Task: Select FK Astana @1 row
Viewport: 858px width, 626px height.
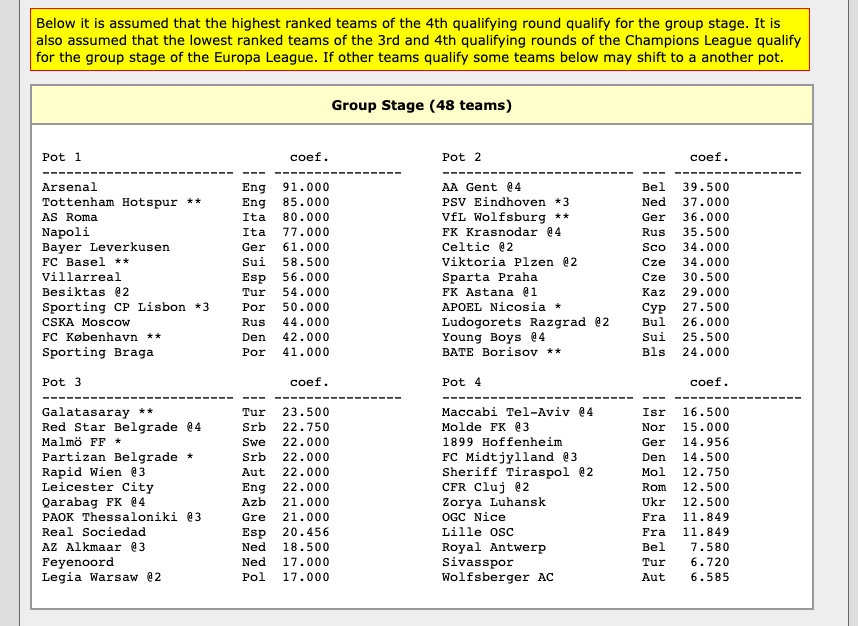Action: click(585, 293)
